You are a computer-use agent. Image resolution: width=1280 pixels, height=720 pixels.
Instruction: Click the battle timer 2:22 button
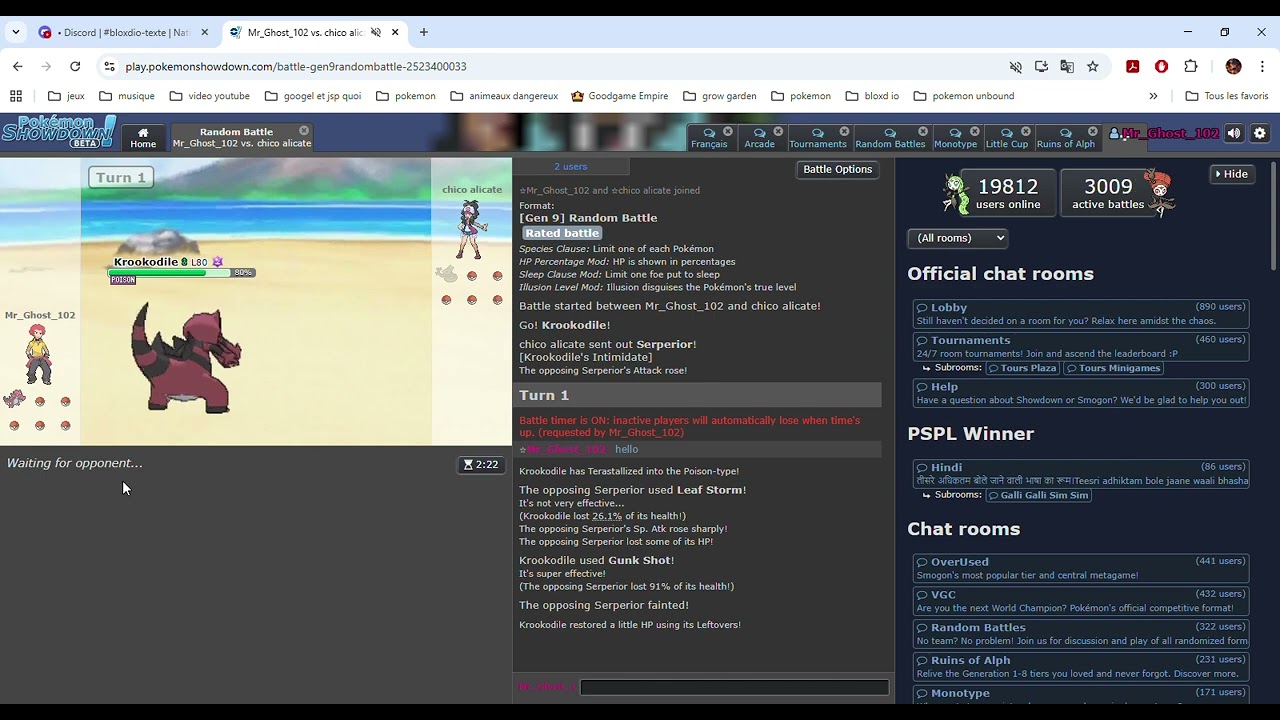click(481, 464)
